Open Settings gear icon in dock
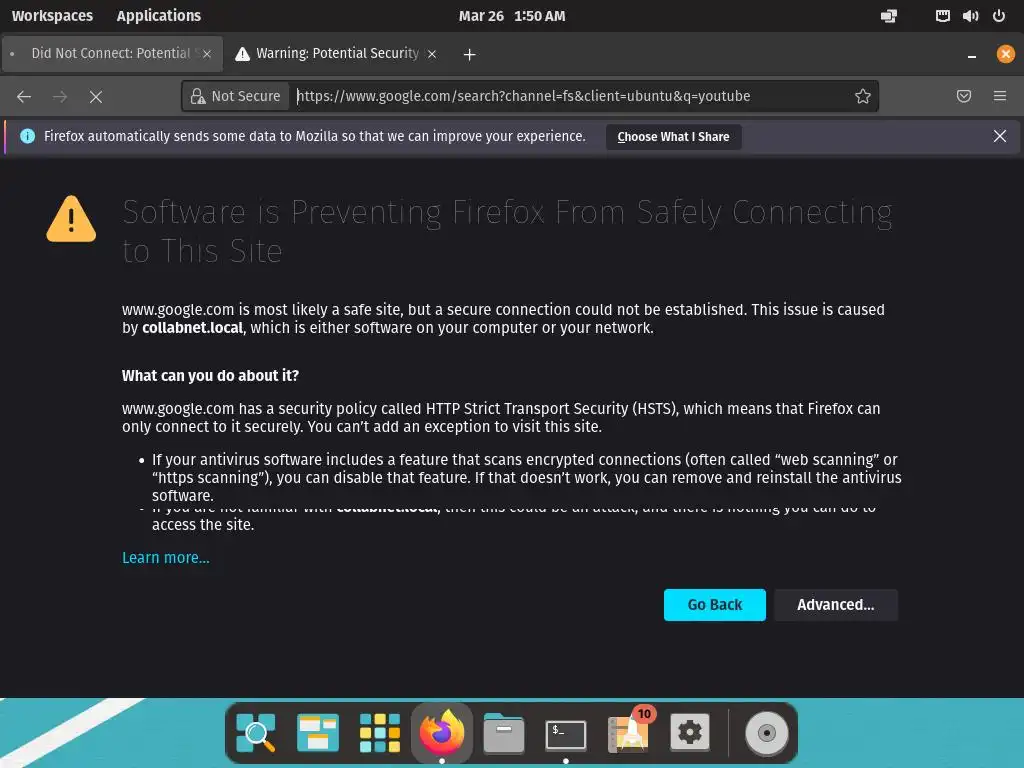 pos(690,732)
